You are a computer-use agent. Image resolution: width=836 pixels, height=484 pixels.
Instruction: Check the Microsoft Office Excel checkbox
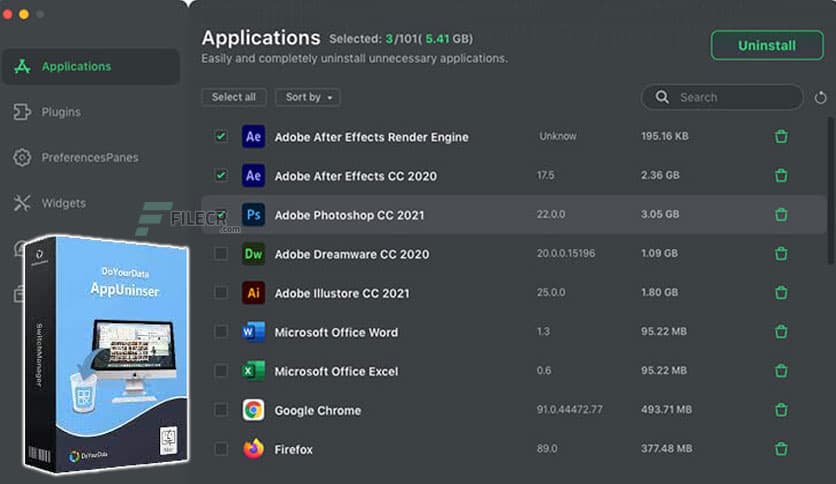[221, 370]
